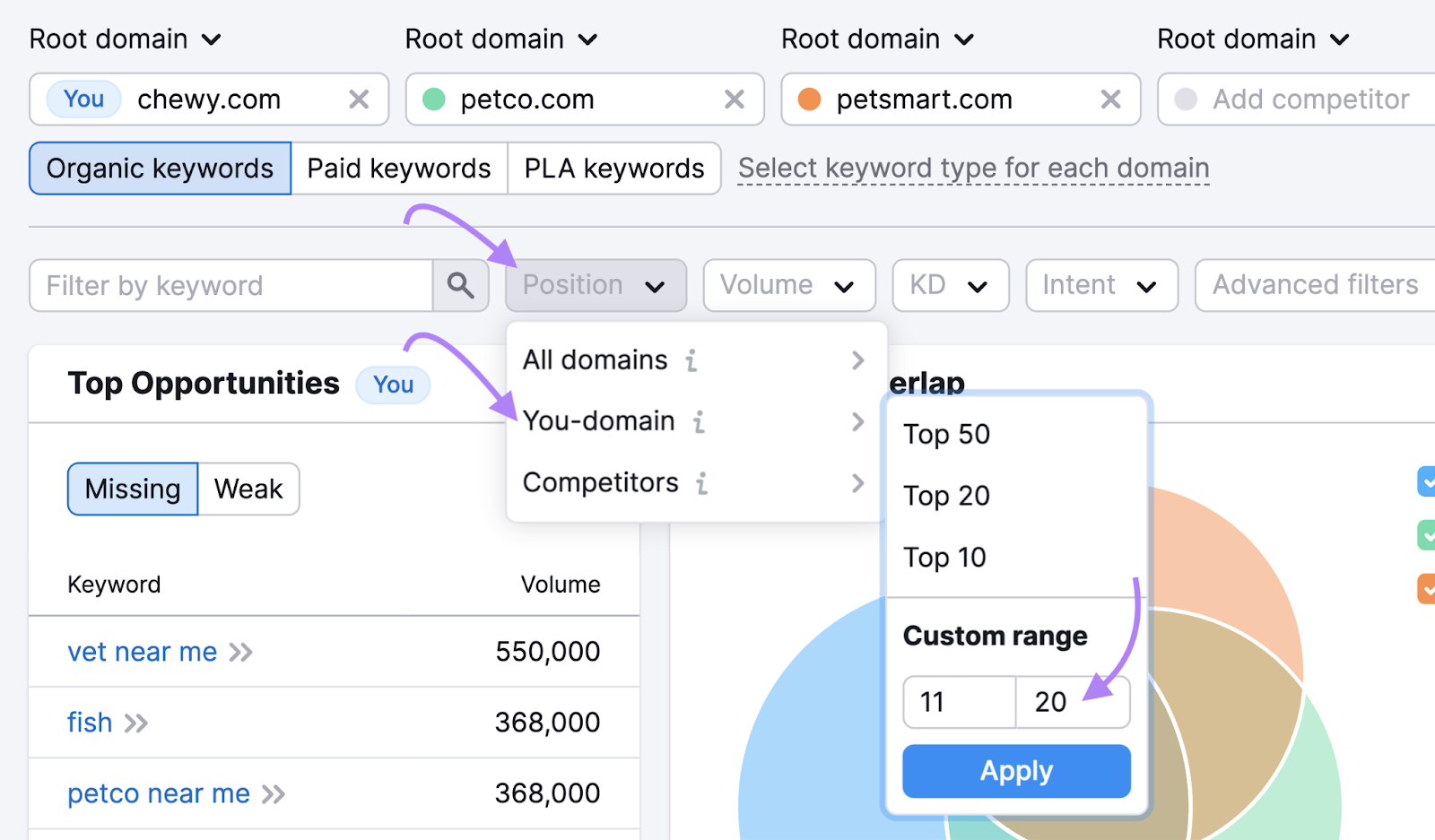Viewport: 1435px width, 840px height.
Task: Remove petco.com using its X icon
Action: pos(735,100)
